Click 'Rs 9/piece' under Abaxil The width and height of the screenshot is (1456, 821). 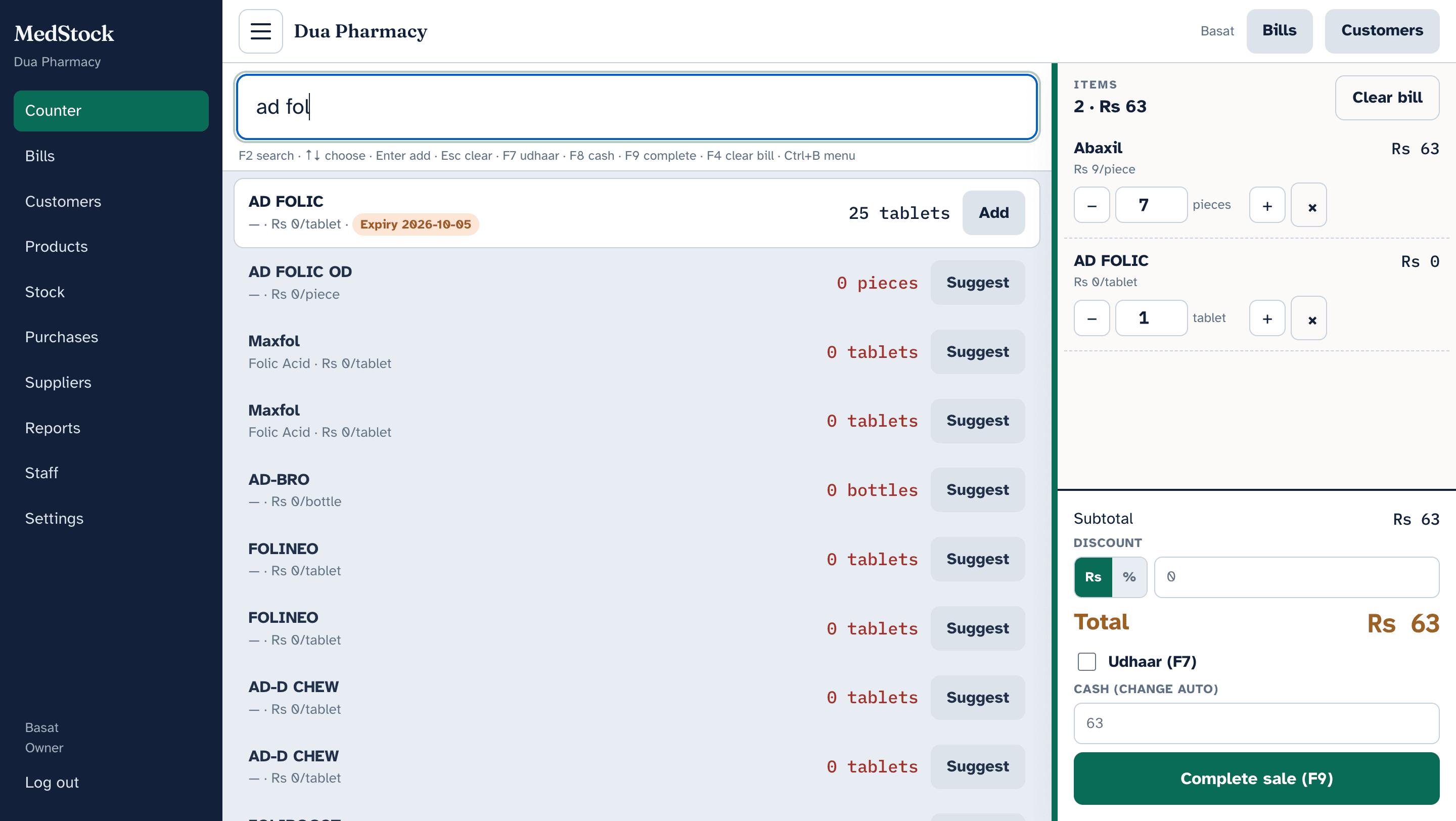1104,169
